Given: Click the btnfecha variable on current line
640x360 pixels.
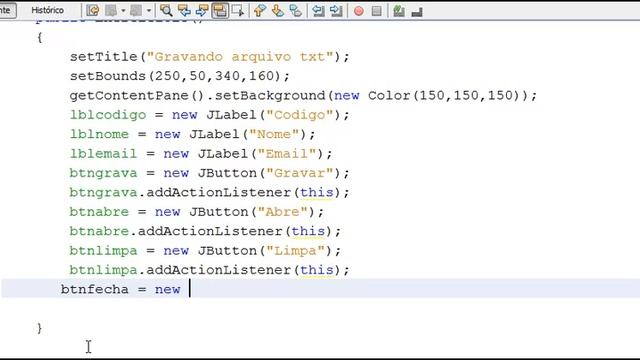Looking at the screenshot, I should coord(95,289).
